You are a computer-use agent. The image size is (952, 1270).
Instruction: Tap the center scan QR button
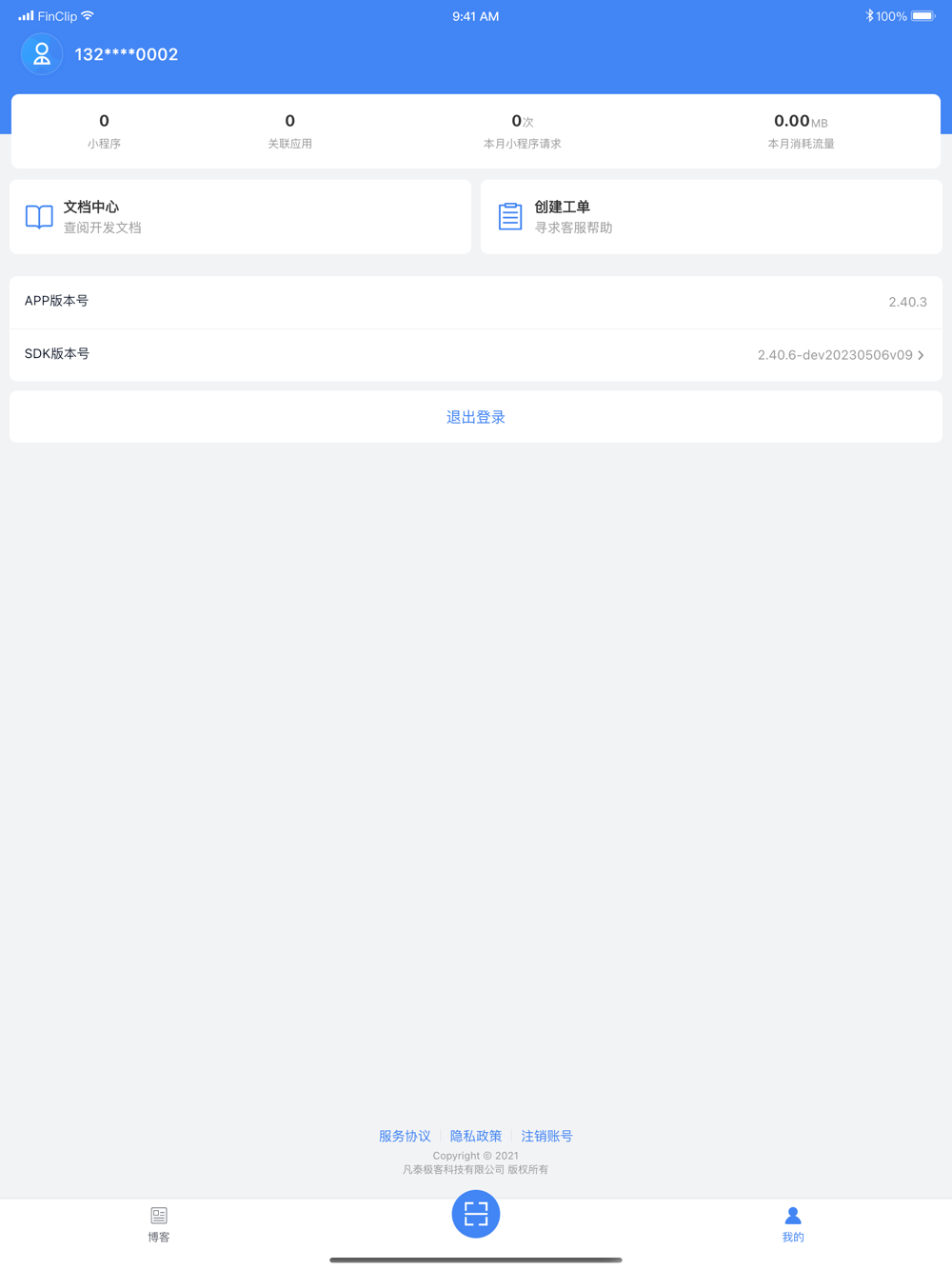click(476, 1214)
